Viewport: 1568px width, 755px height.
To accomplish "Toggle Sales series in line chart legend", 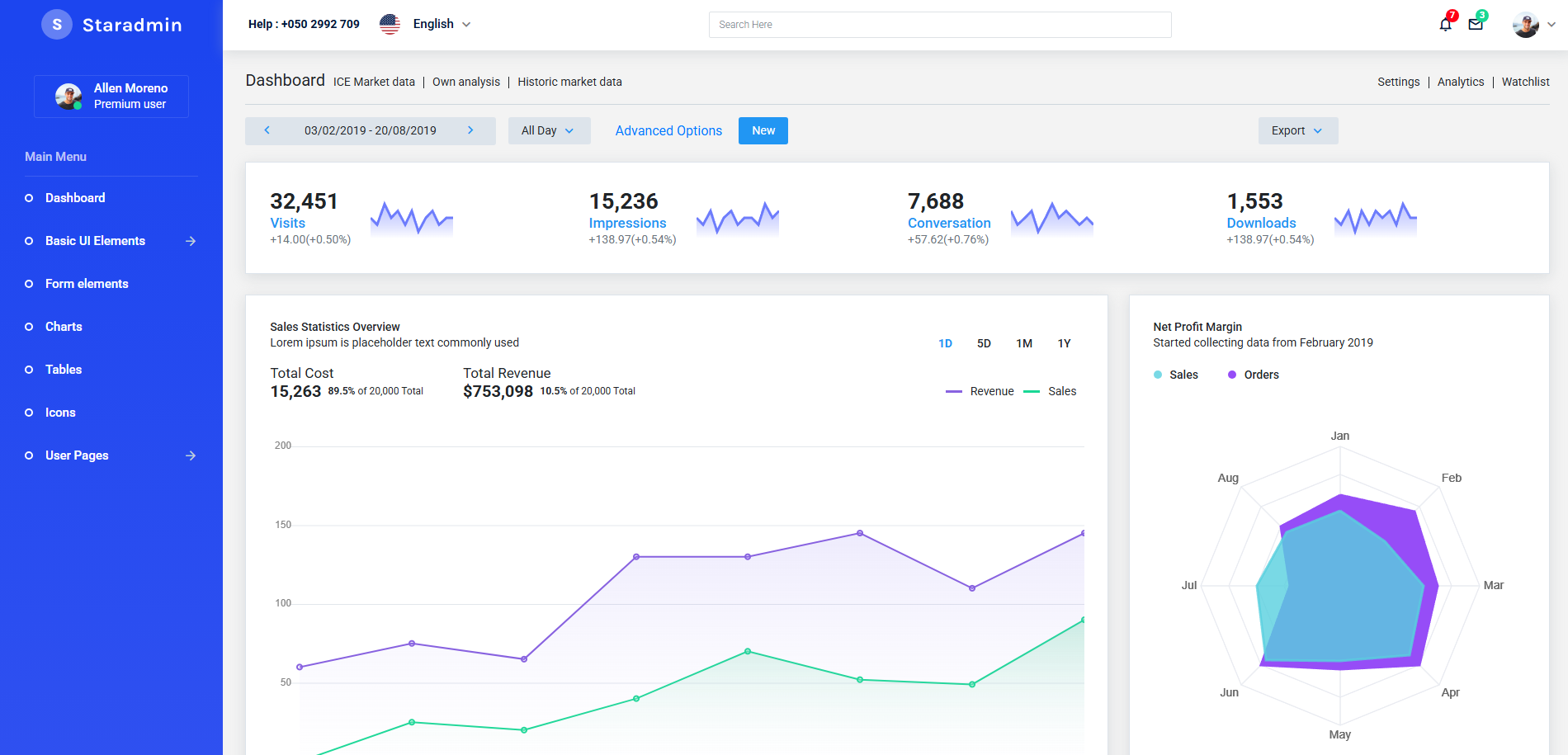I will [1050, 391].
